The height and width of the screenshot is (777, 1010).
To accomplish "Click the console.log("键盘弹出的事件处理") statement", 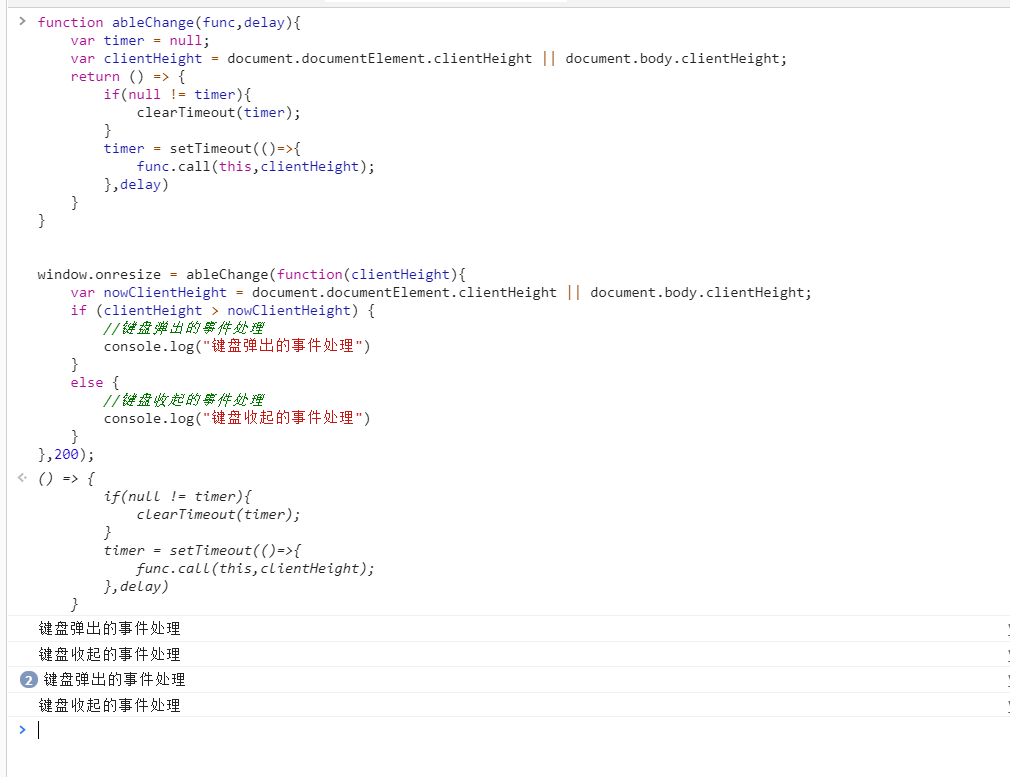I will point(237,346).
